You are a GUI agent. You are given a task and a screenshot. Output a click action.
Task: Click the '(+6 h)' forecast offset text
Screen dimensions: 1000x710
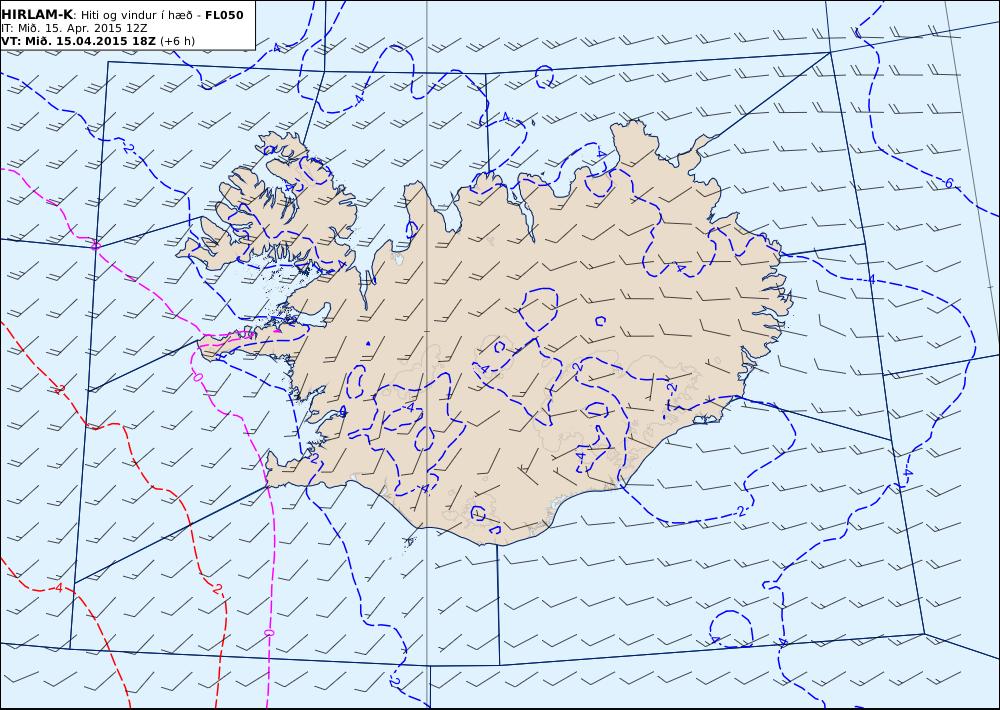[177, 41]
